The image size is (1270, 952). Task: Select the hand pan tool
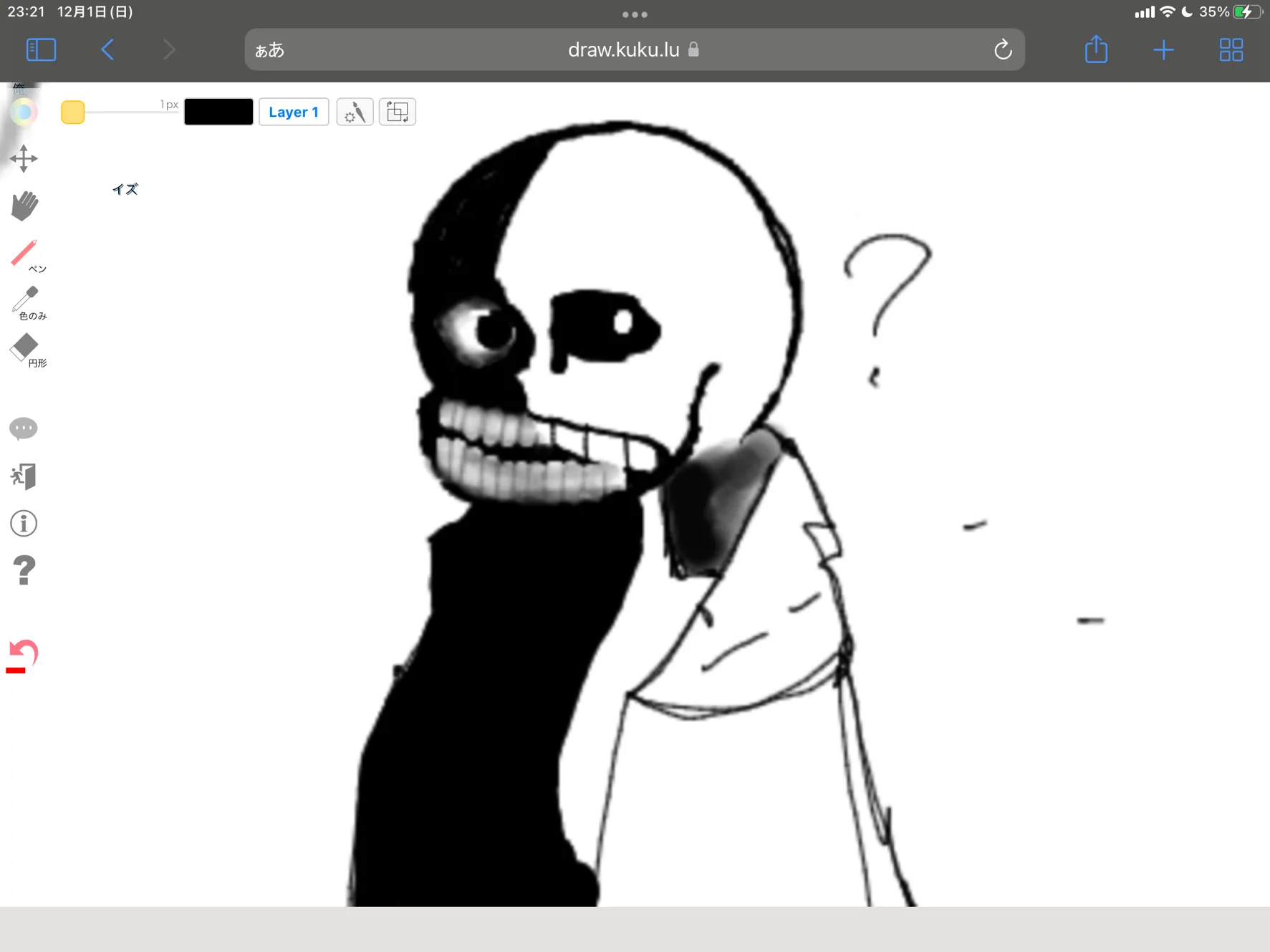click(24, 206)
